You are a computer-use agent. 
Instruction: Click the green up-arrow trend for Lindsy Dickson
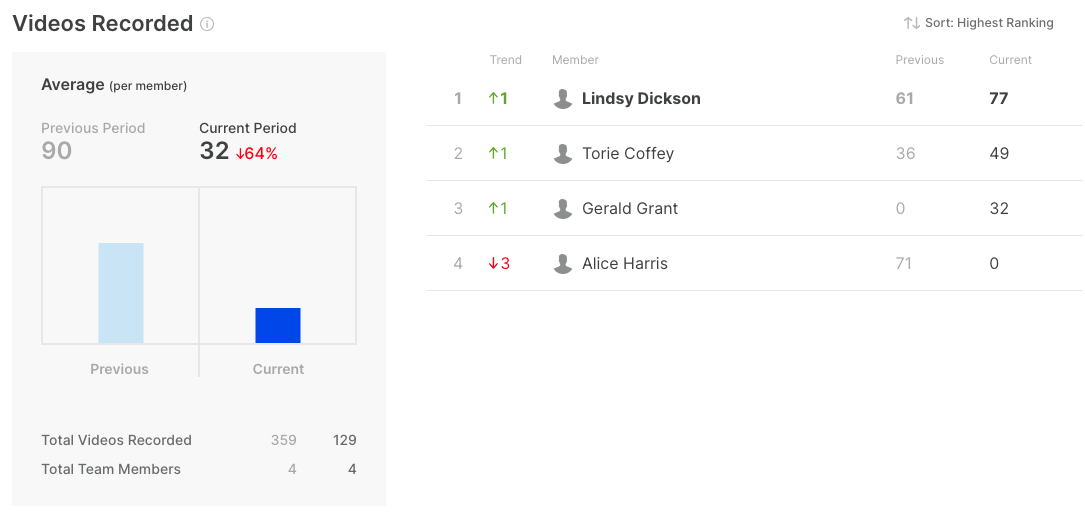[x=498, y=98]
